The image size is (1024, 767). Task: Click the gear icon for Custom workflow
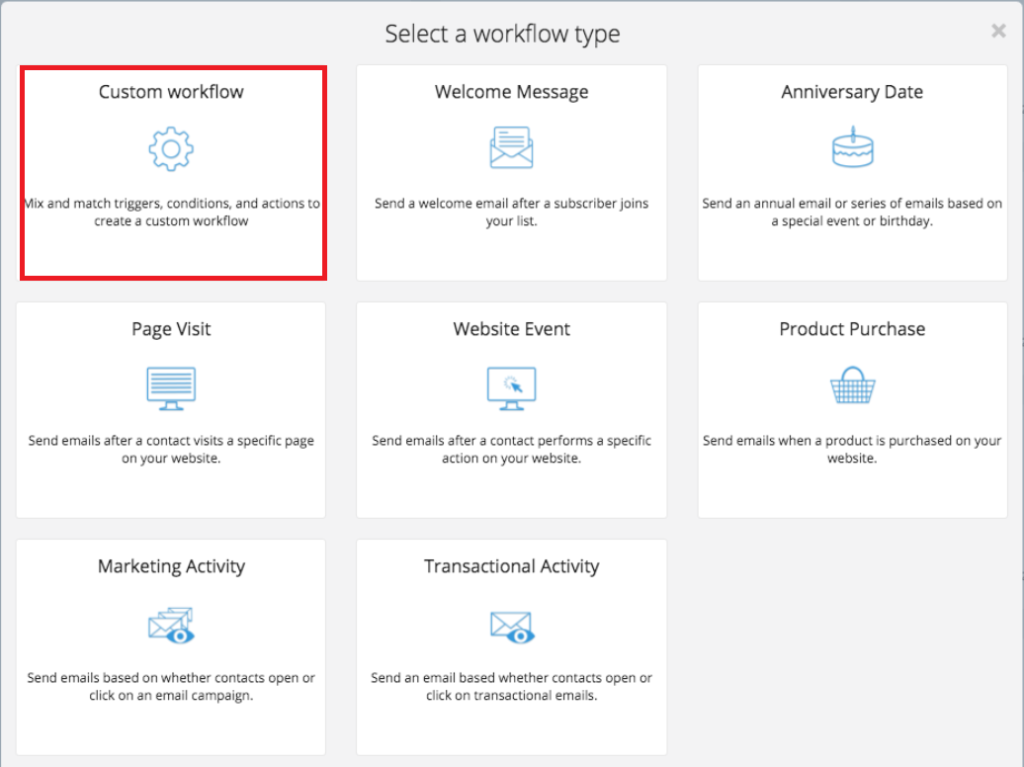click(171, 149)
